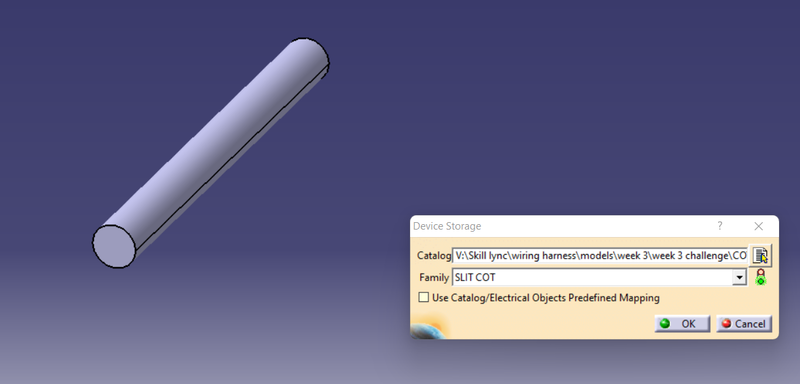This screenshot has width=800, height=384.
Task: Select the Device Storage title bar
Action: point(561,226)
